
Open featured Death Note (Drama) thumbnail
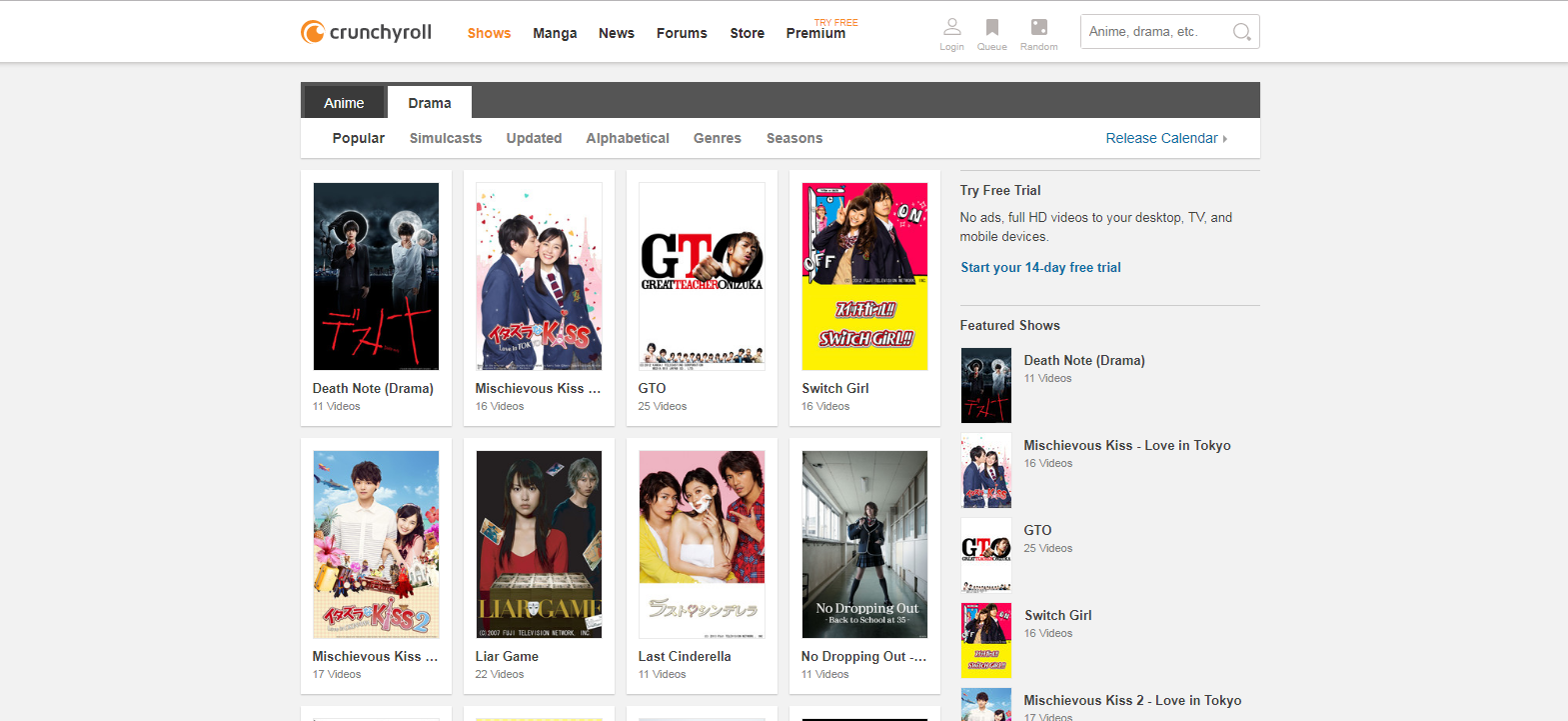(x=986, y=385)
